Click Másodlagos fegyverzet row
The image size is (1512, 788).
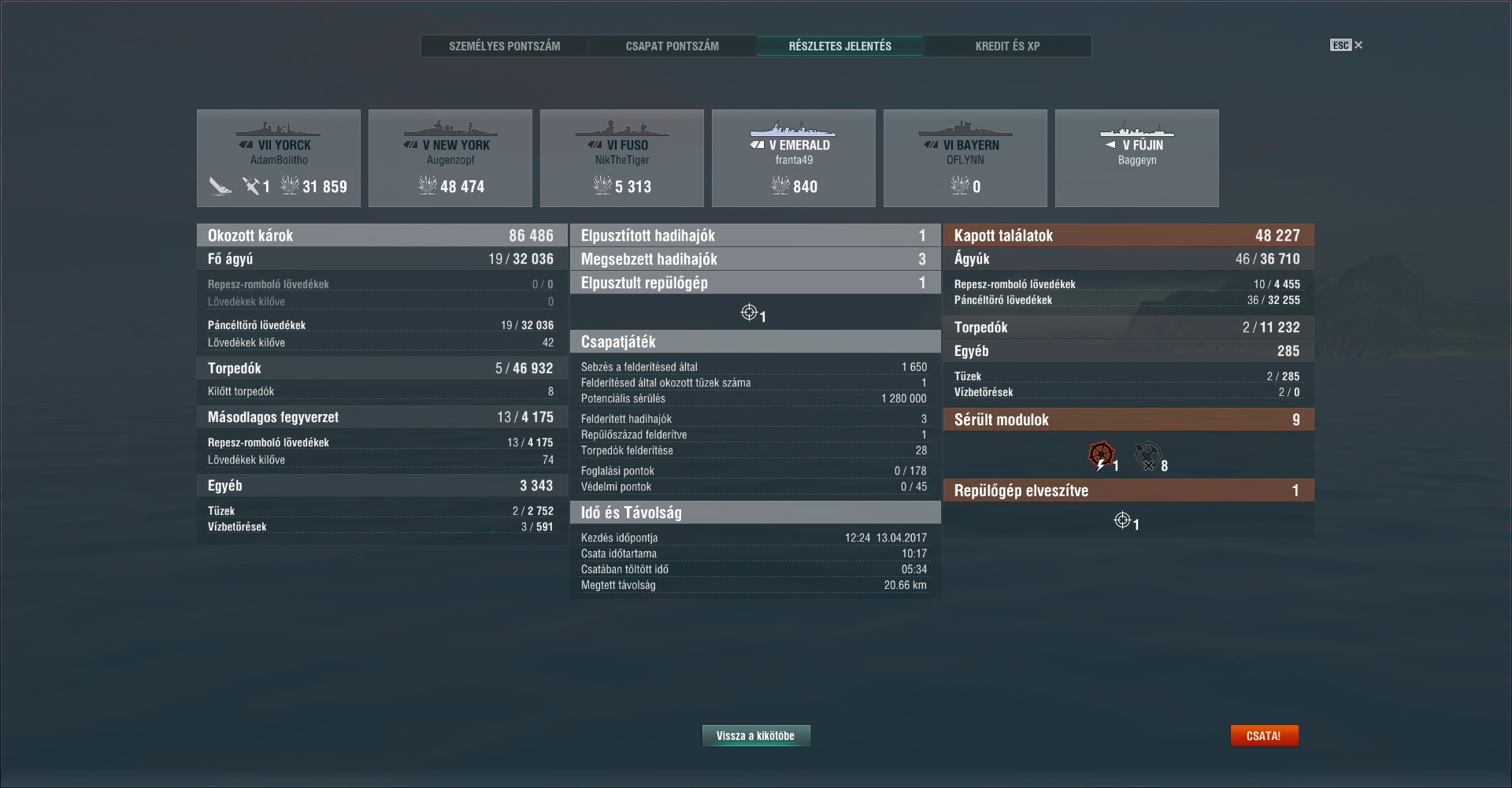(x=382, y=417)
